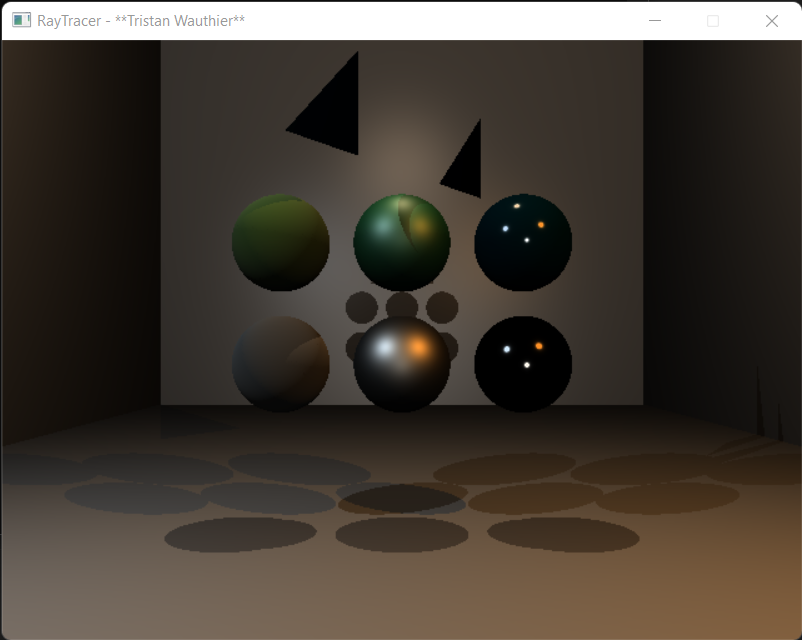The height and width of the screenshot is (640, 802).
Task: Close the RayTracer window
Action: [x=771, y=20]
